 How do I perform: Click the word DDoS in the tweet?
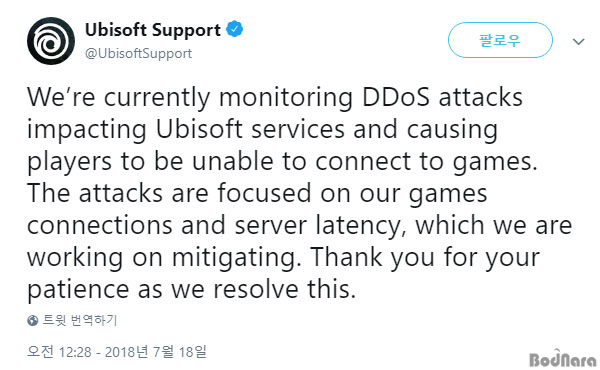(x=396, y=97)
